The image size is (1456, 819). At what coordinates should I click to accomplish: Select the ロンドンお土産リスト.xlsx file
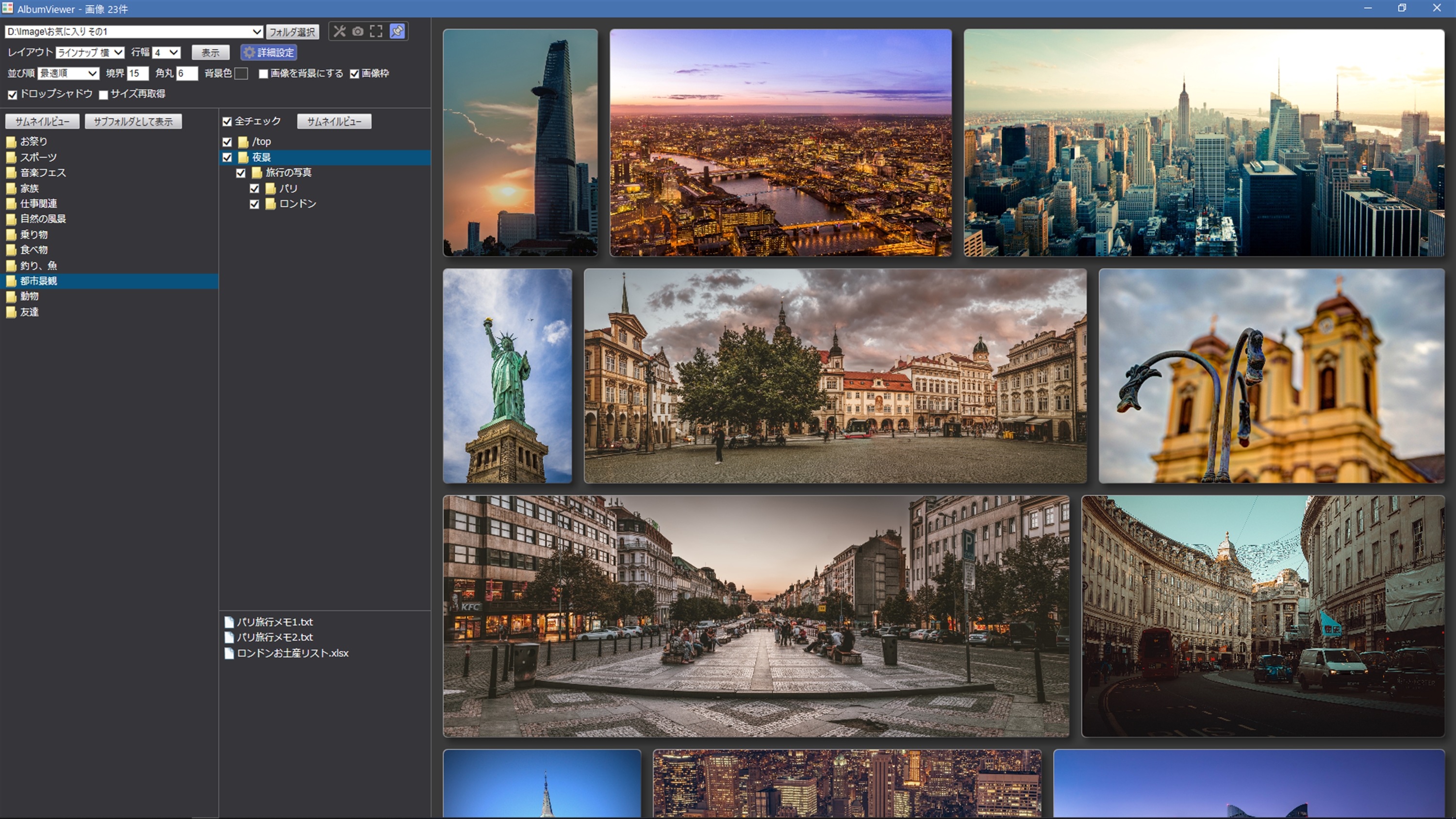[x=292, y=653]
